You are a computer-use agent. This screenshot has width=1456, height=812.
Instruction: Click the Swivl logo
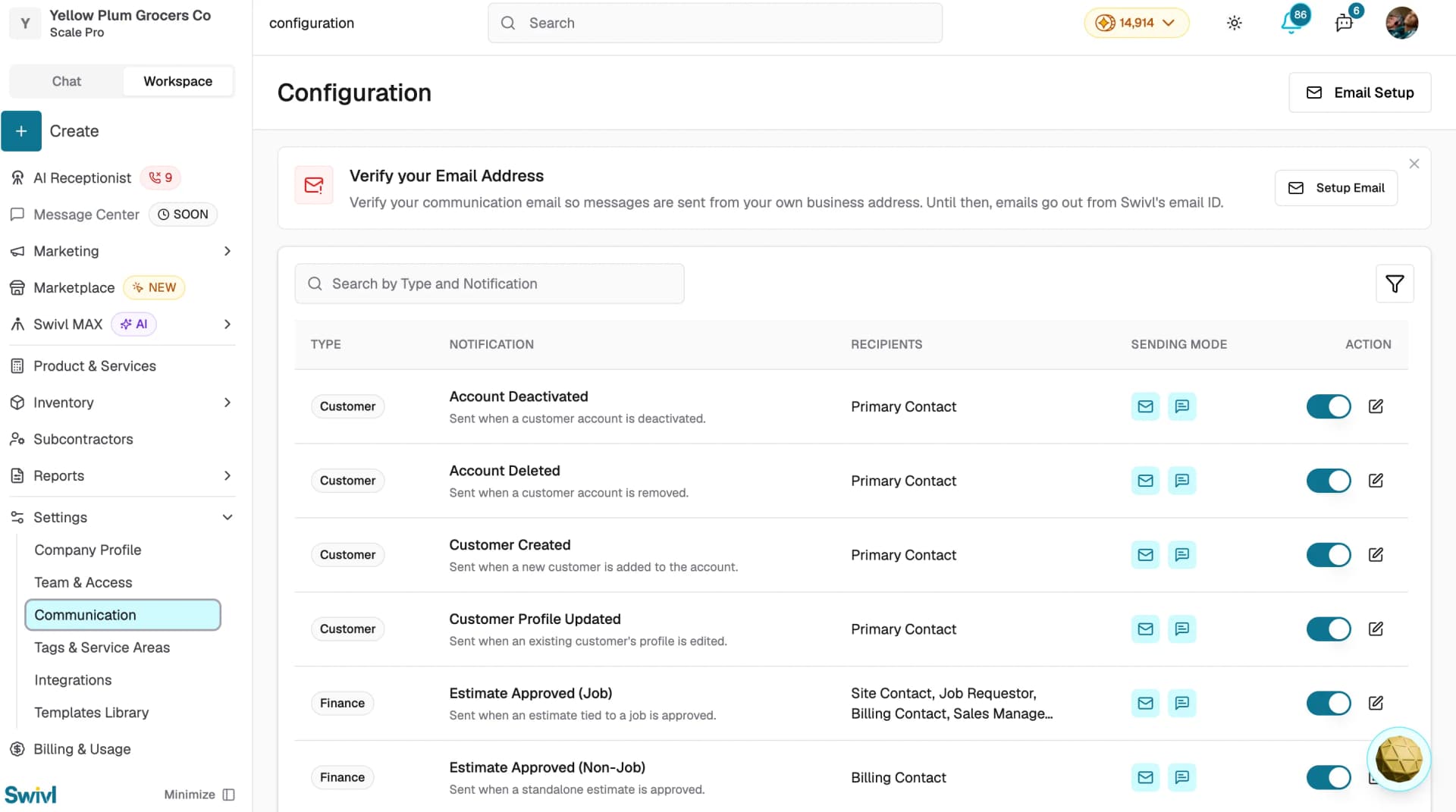point(30,795)
